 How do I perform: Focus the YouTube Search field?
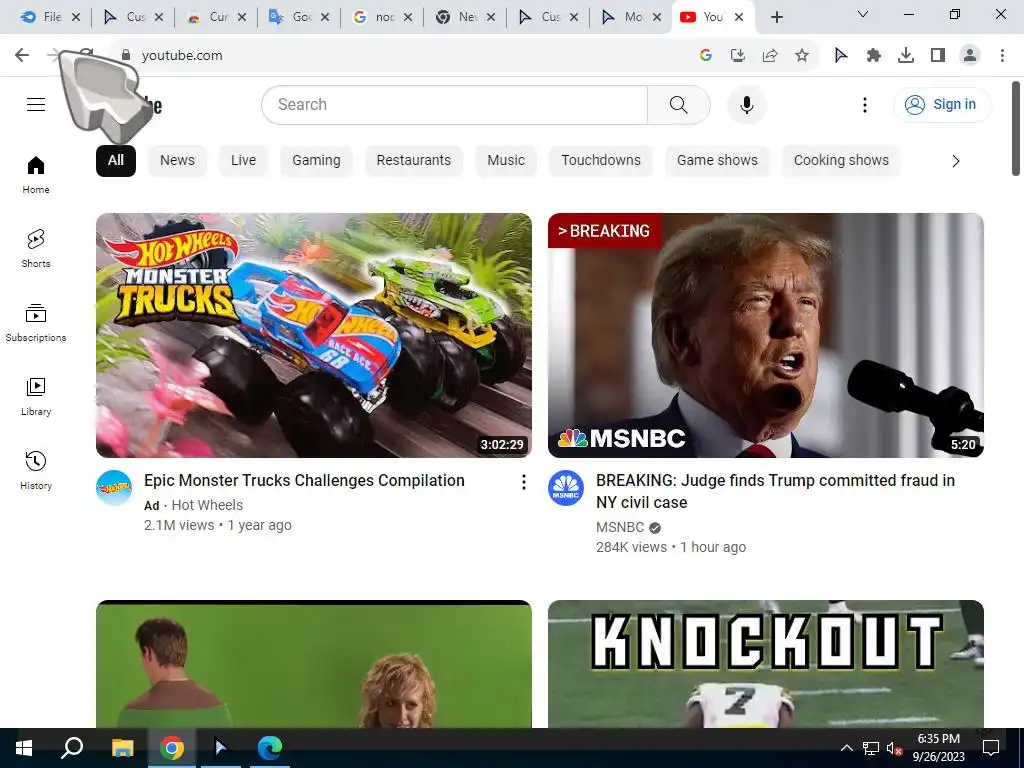pos(455,104)
